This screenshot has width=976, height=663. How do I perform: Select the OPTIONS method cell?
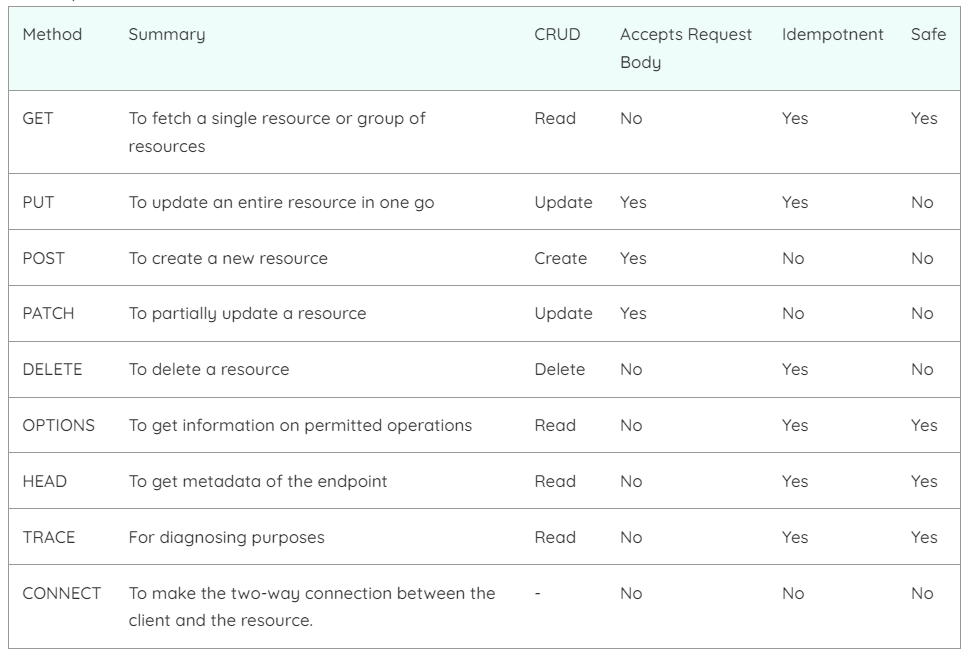click(x=59, y=425)
